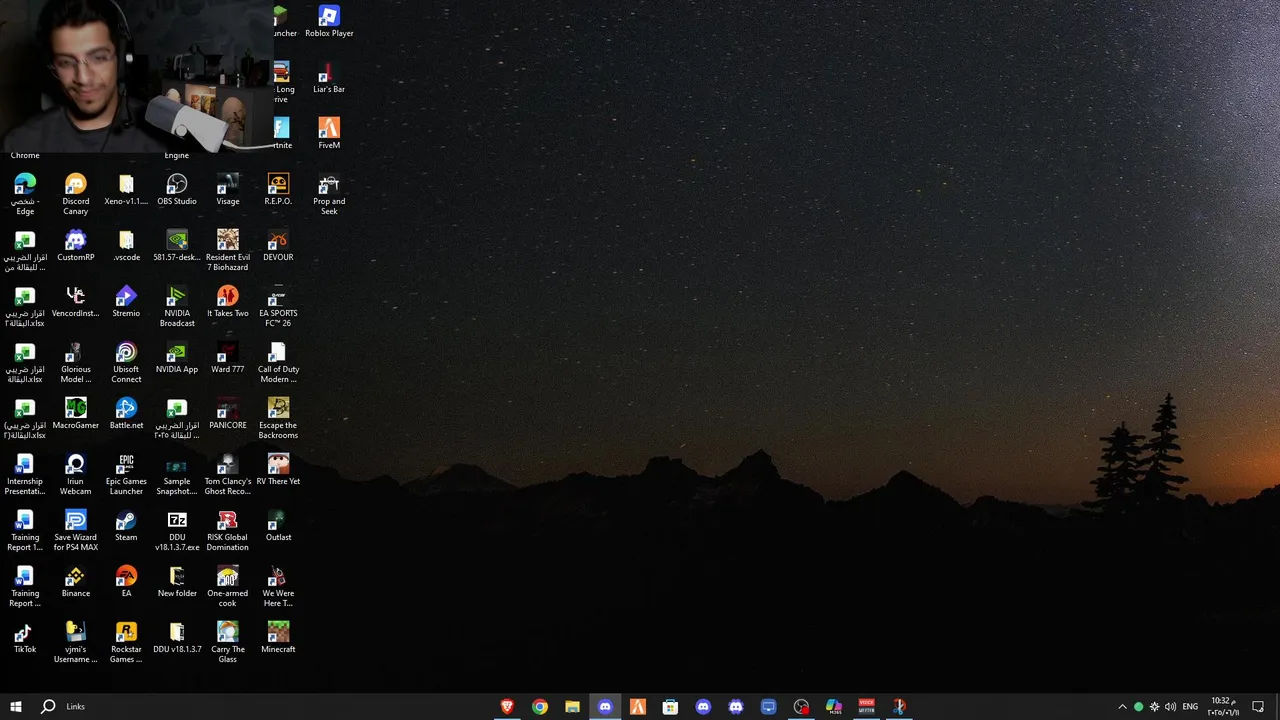Open VencordInstaller desktop icon
The height and width of the screenshot is (720, 1280).
pyautogui.click(x=76, y=301)
